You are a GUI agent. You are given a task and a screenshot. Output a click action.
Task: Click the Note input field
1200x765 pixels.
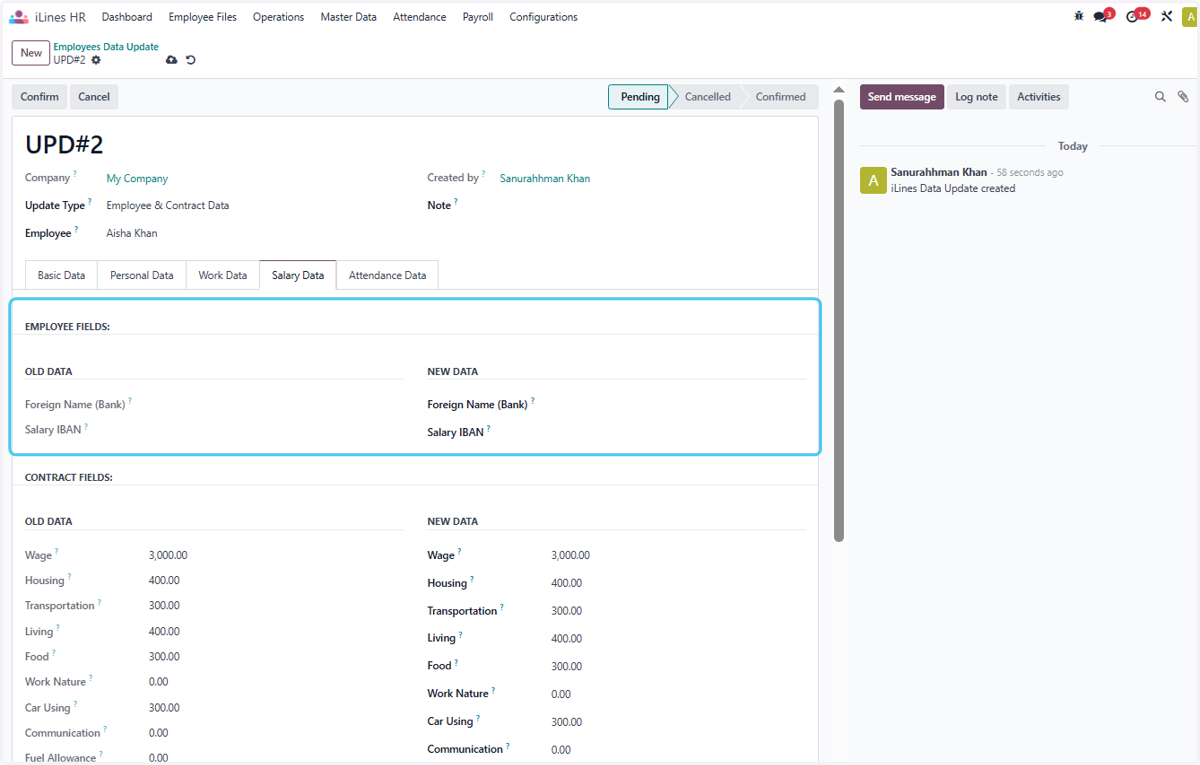pos(654,205)
